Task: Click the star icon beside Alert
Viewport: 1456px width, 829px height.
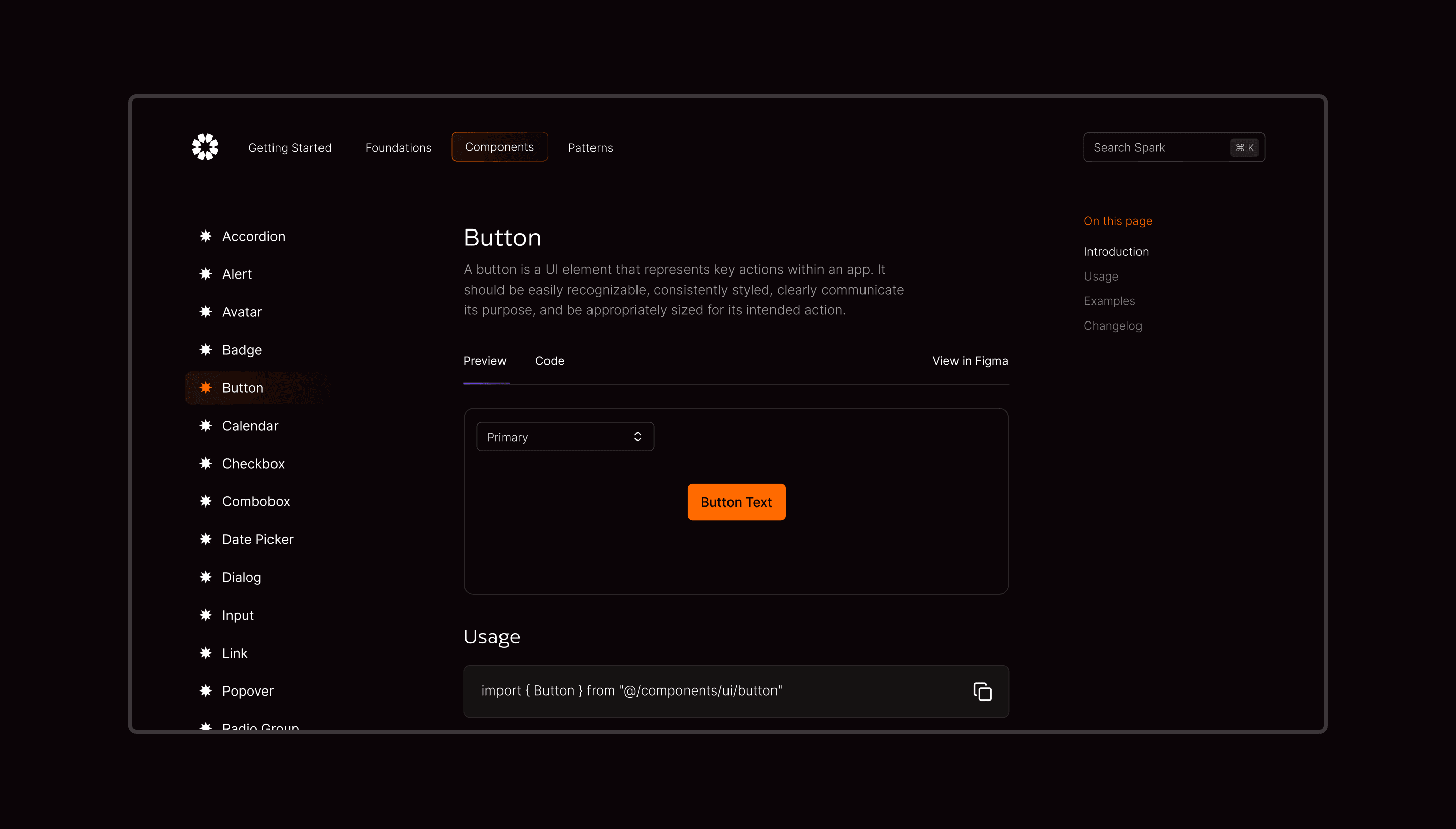Action: click(206, 274)
